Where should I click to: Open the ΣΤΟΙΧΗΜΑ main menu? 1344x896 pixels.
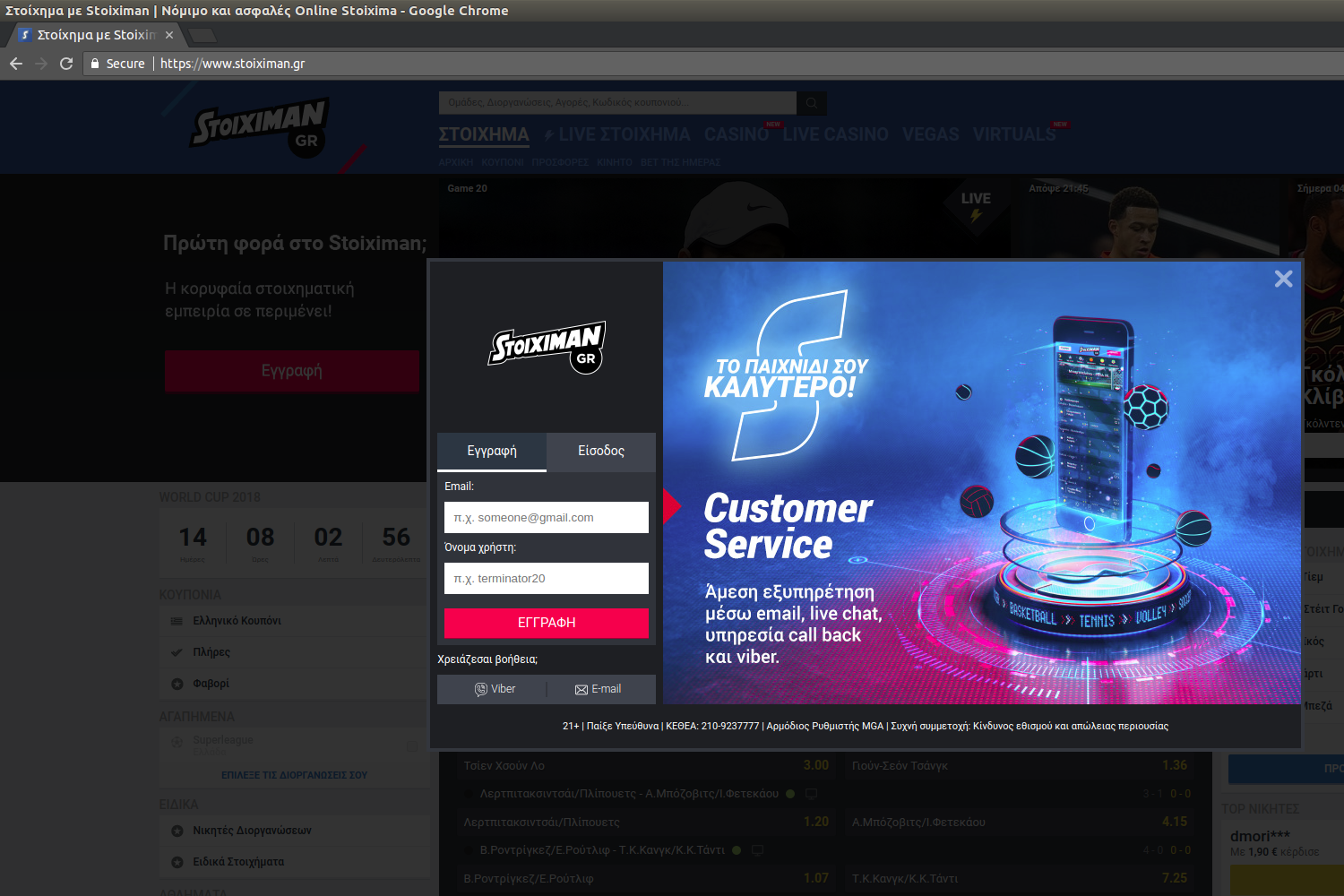coord(484,135)
